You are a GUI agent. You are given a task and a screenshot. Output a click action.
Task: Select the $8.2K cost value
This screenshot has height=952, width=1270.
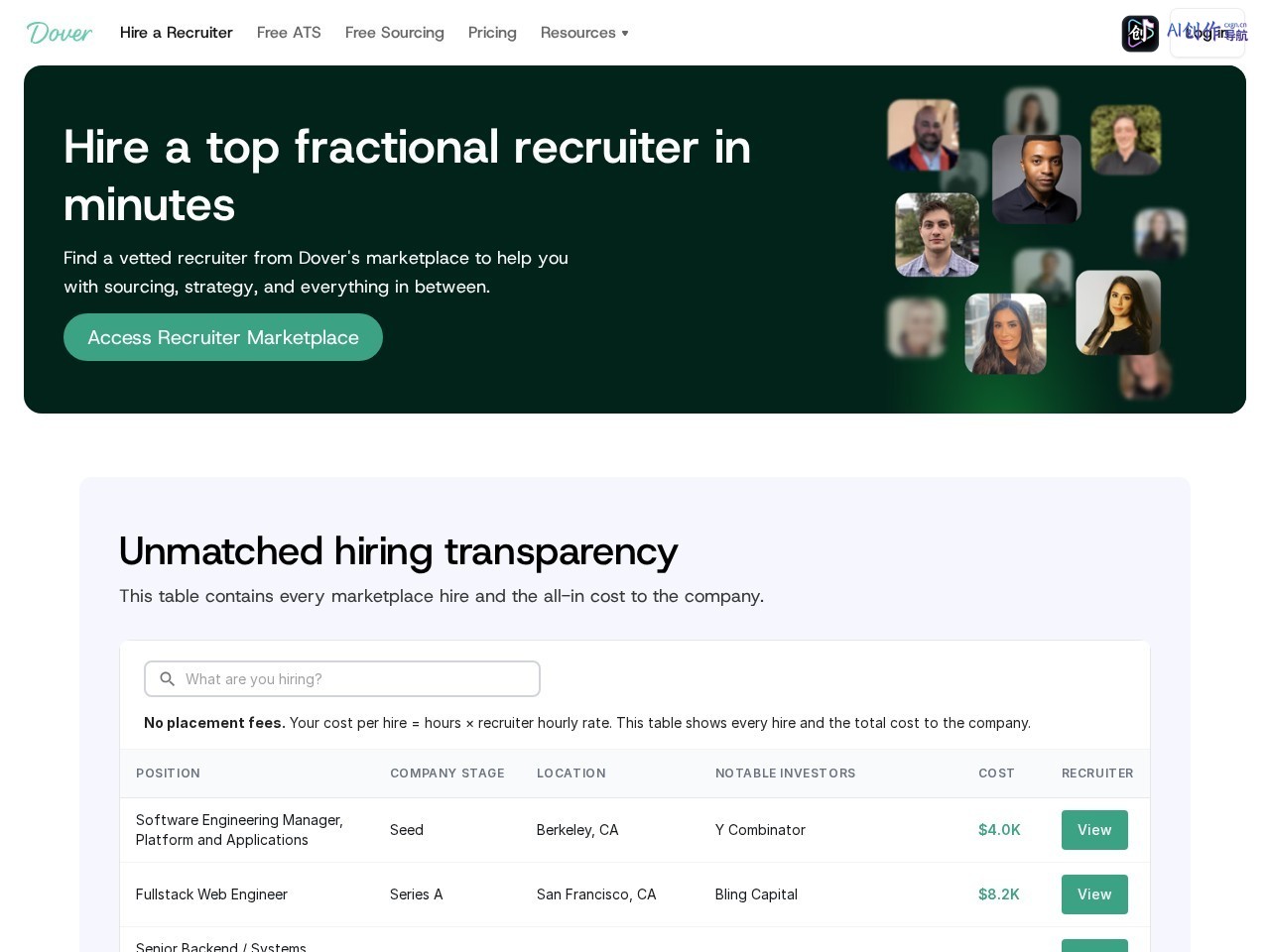[999, 894]
